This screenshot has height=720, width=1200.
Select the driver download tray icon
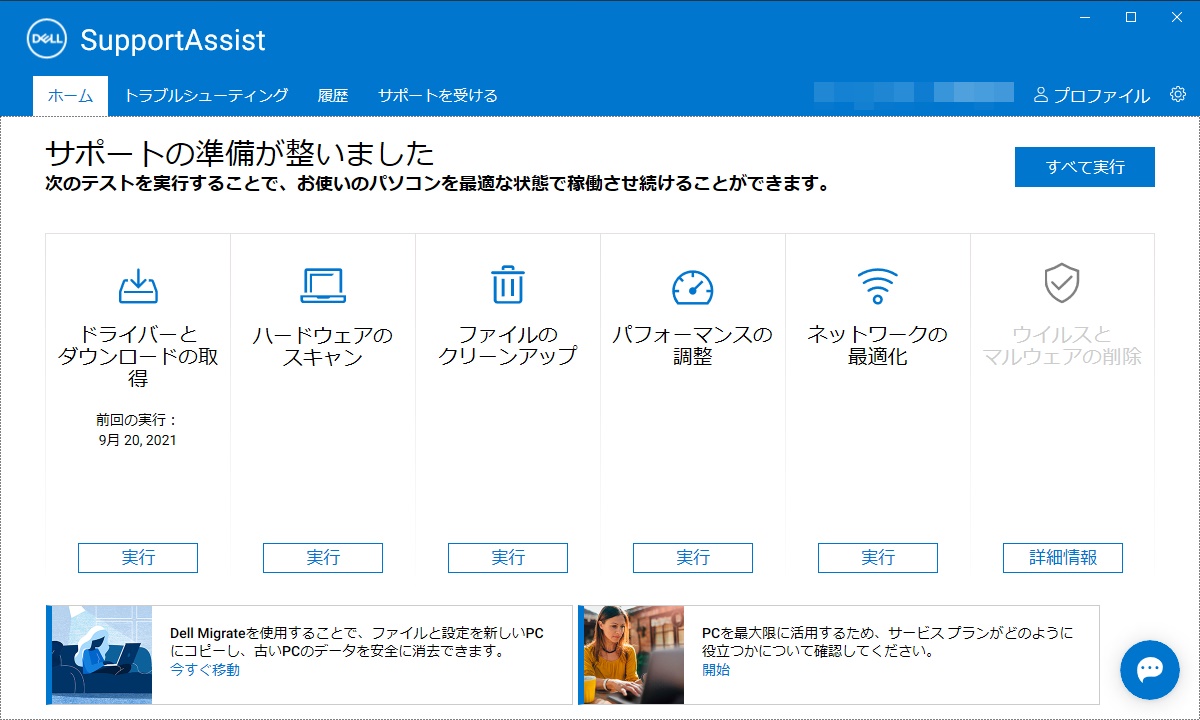coord(138,286)
